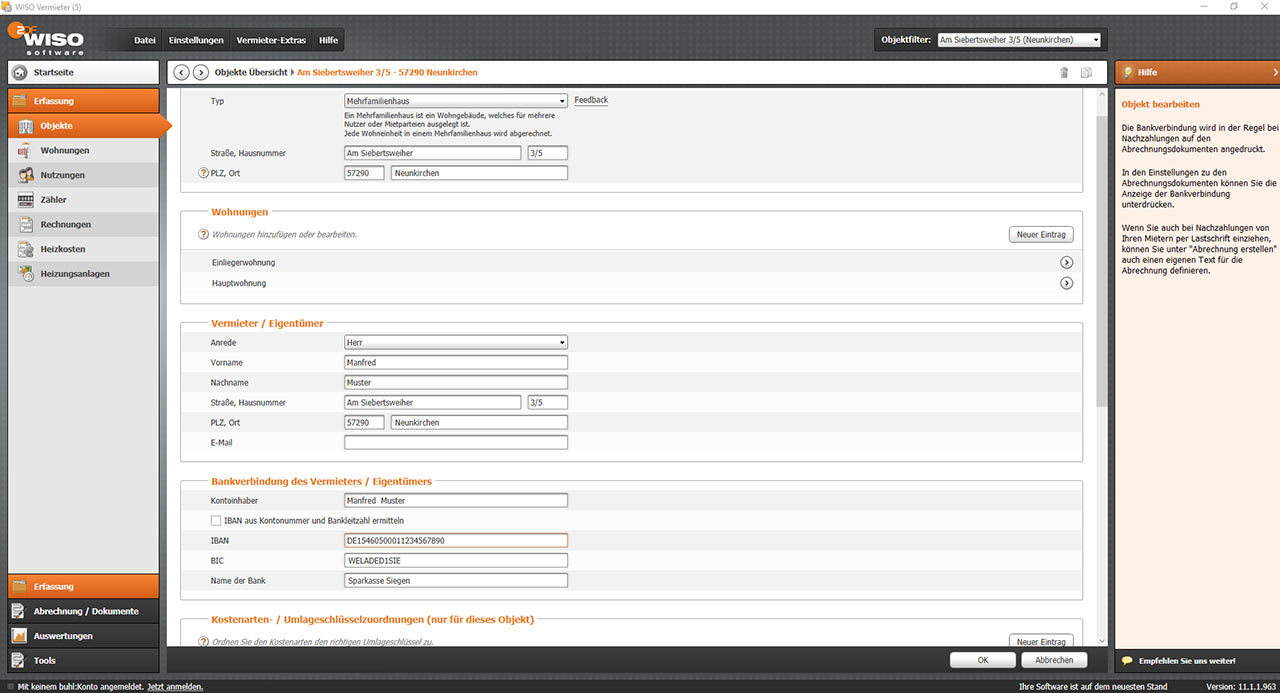Click the back navigation arrow icon

click(x=182, y=72)
